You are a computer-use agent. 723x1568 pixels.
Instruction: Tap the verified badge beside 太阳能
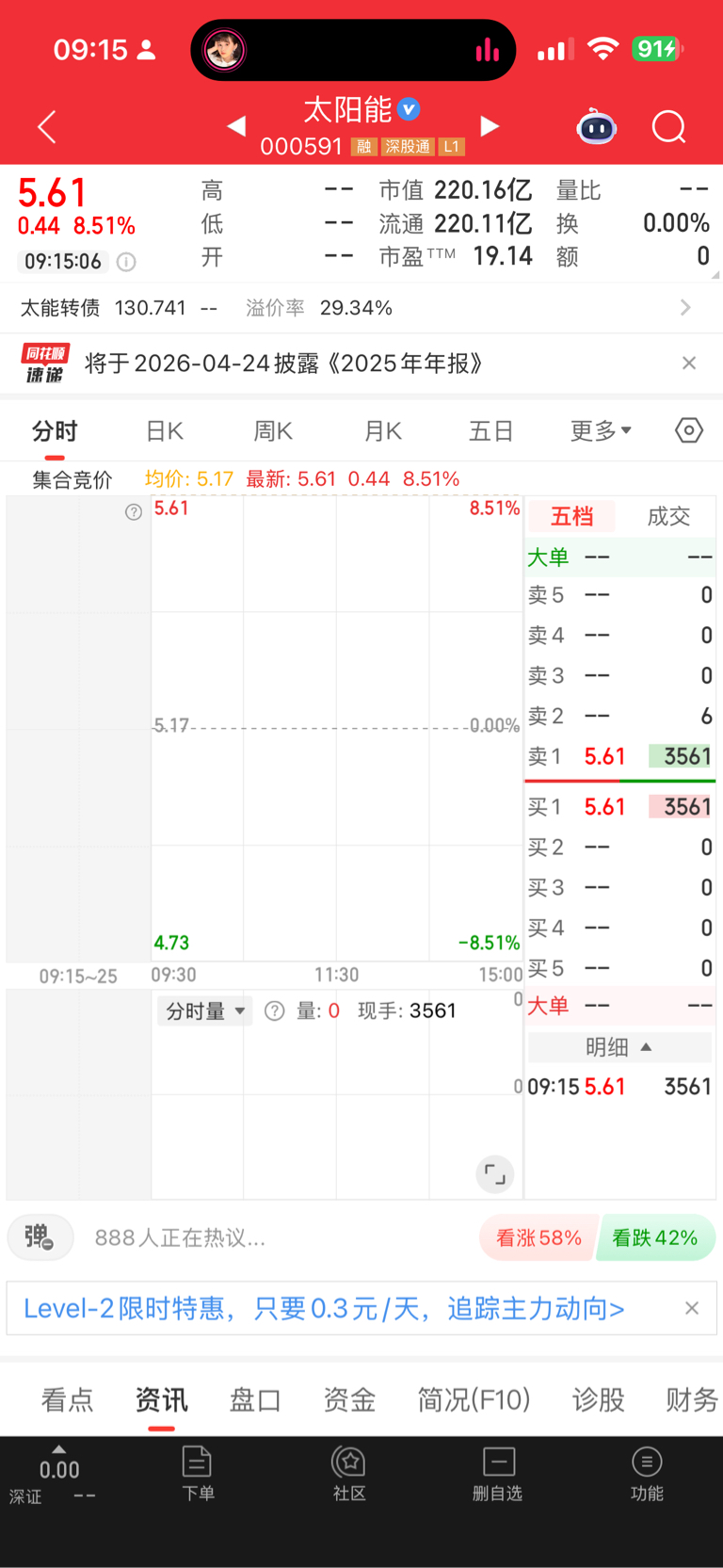click(409, 109)
